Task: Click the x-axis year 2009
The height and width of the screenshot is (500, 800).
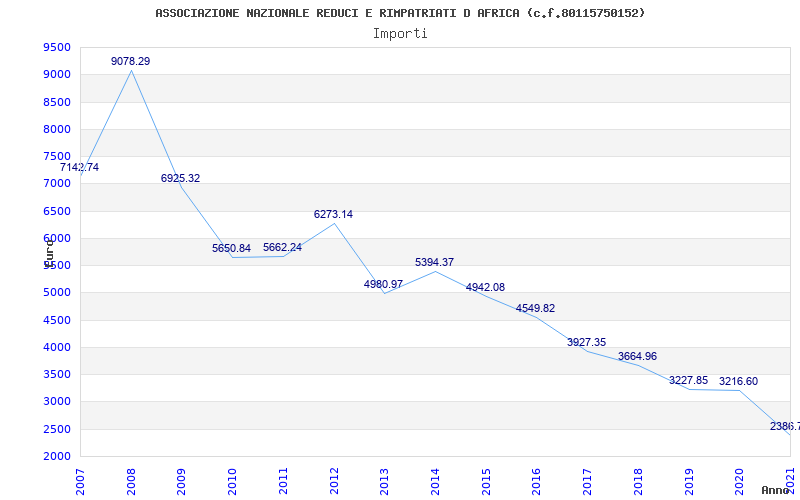Action: (181, 481)
